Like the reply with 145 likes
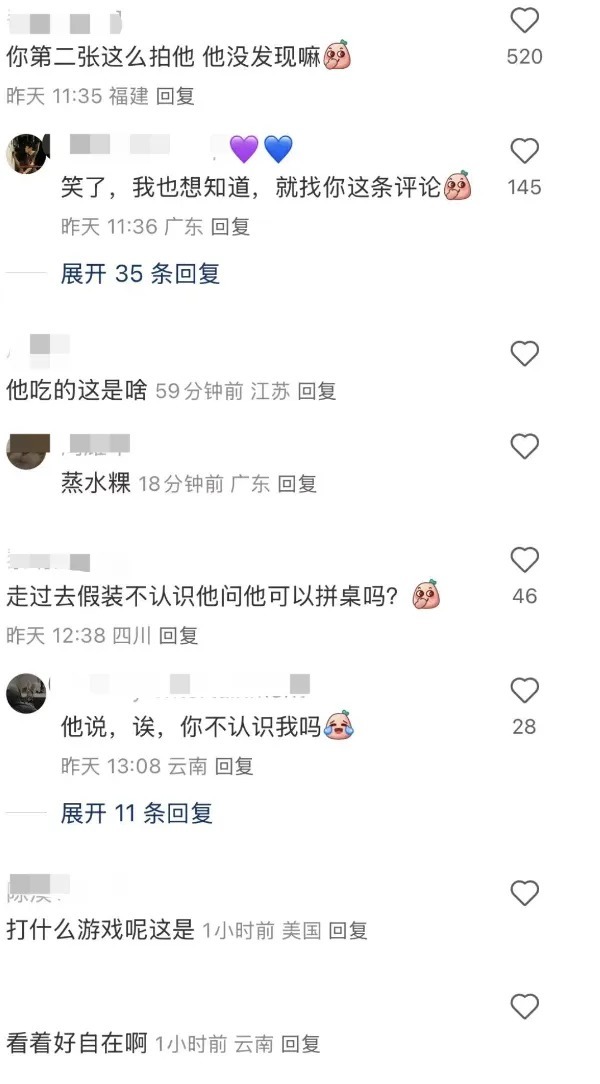Viewport: 600px width, 1084px height. (524, 151)
